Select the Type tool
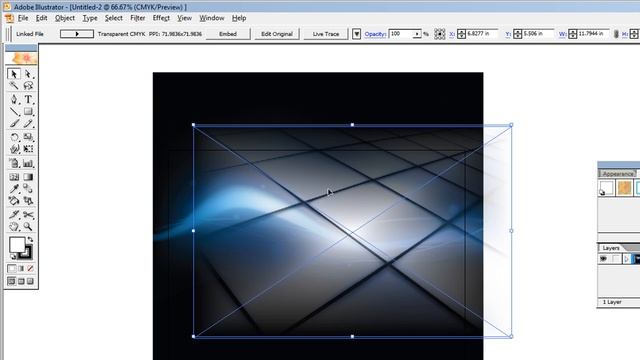640x360 pixels. (x=28, y=99)
